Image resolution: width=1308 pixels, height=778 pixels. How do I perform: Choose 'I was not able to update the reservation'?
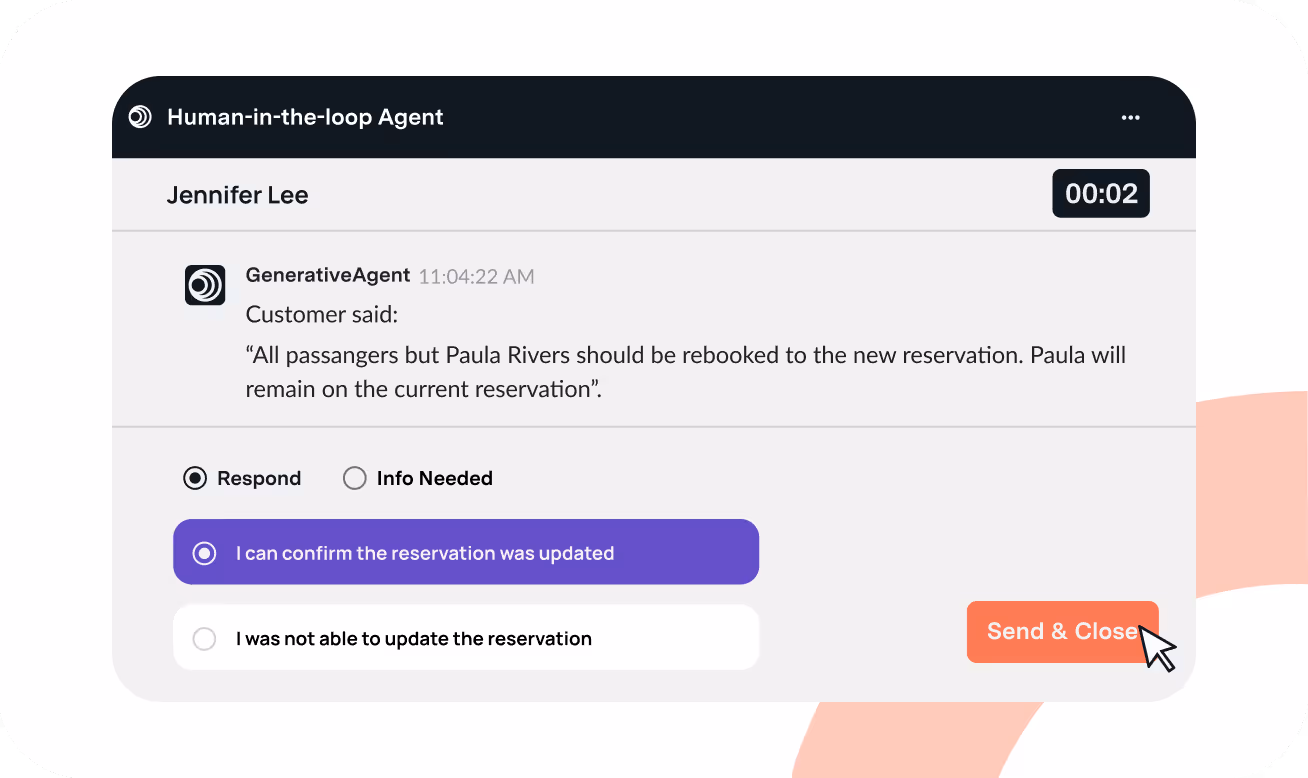(x=466, y=637)
